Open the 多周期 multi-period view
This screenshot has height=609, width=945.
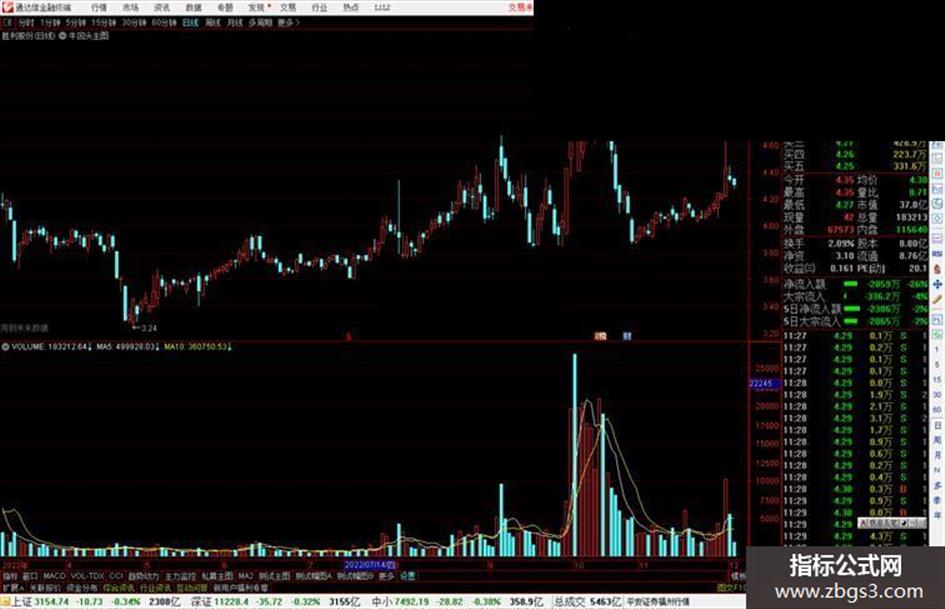click(260, 22)
